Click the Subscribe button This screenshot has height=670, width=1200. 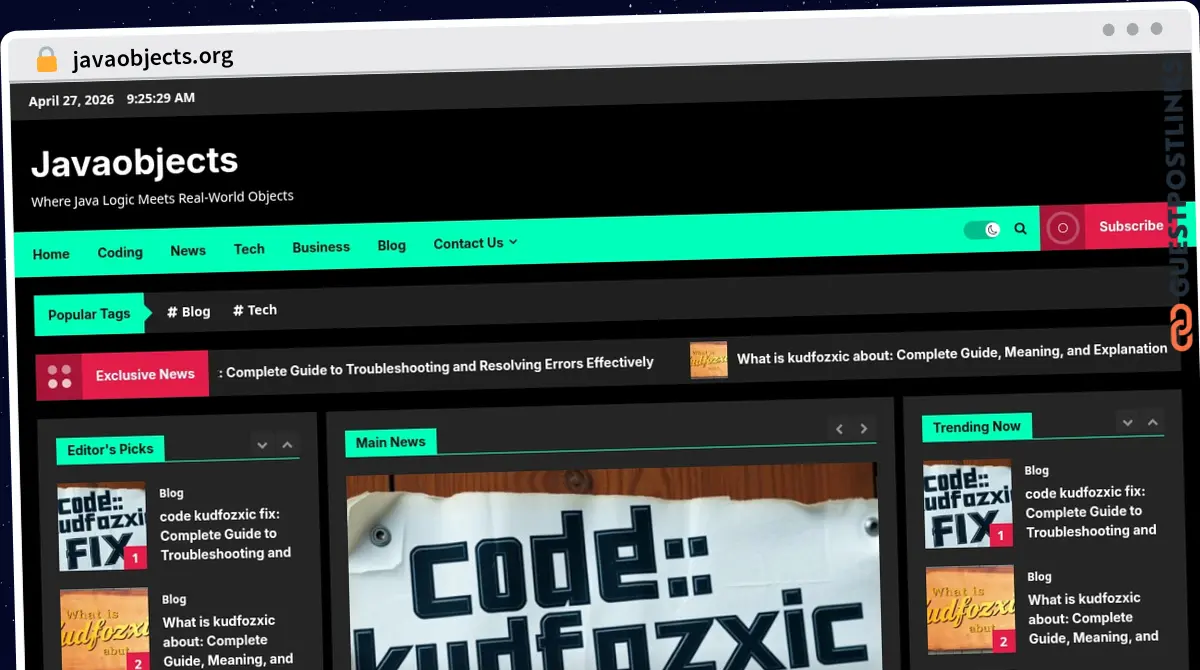pyautogui.click(x=1131, y=226)
